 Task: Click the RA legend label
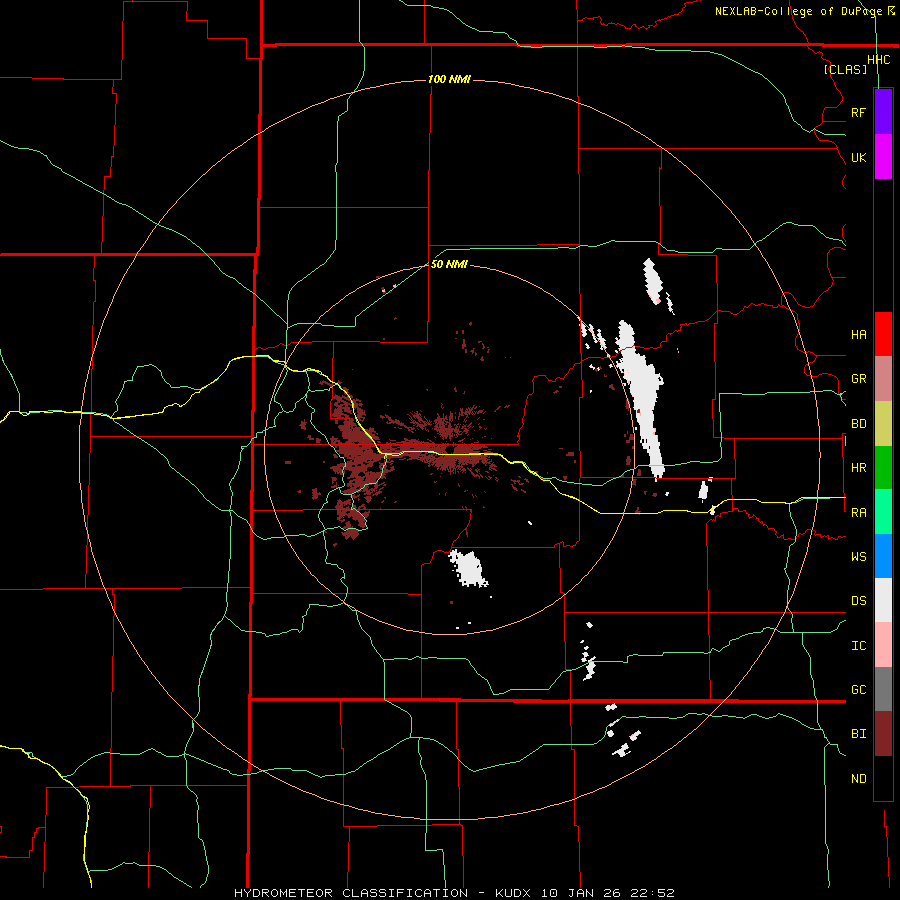pyautogui.click(x=858, y=513)
